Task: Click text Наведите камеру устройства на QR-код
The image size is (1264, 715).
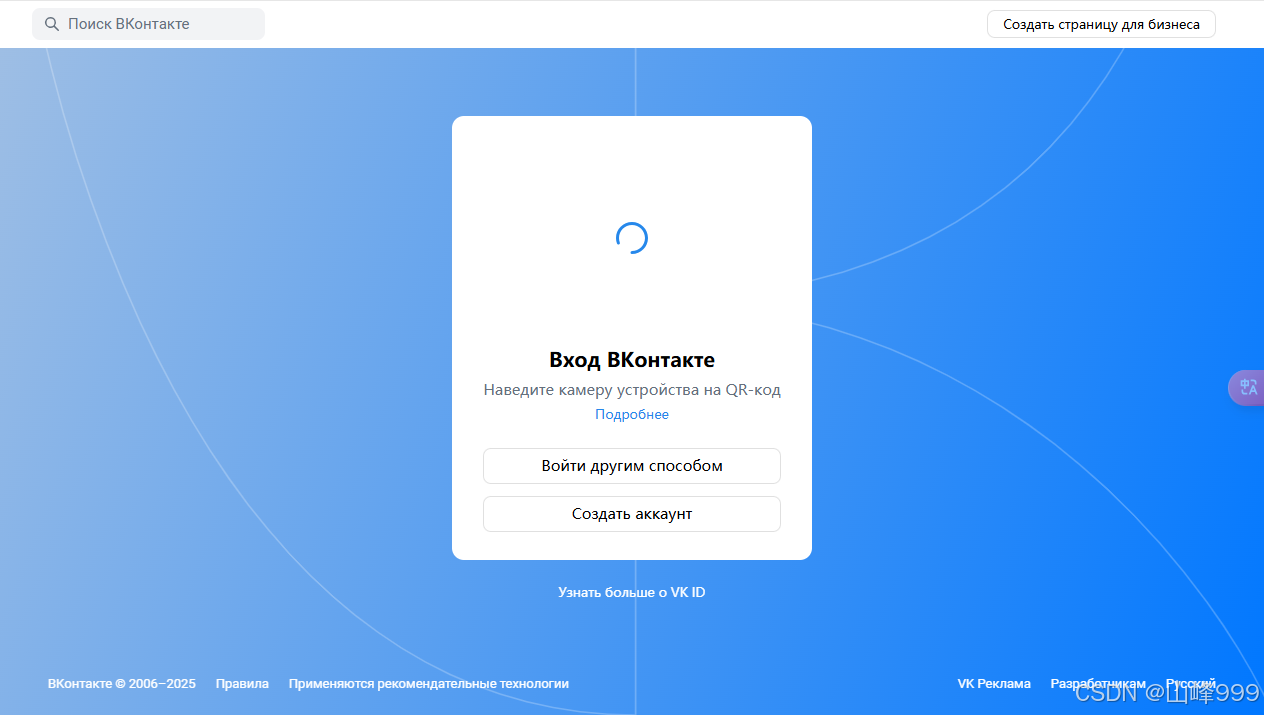Action: tap(632, 390)
